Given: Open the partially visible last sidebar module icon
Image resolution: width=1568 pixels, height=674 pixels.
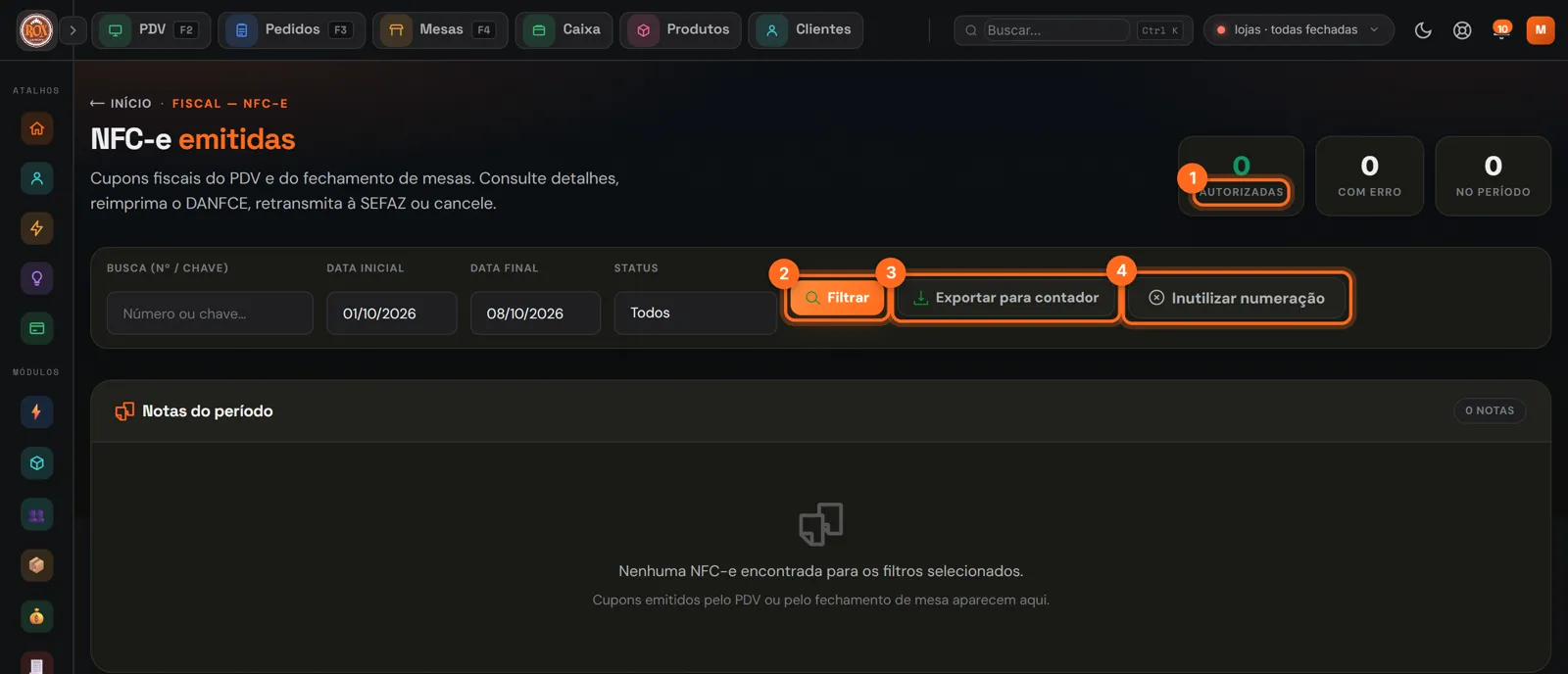Looking at the screenshot, I should [36, 663].
